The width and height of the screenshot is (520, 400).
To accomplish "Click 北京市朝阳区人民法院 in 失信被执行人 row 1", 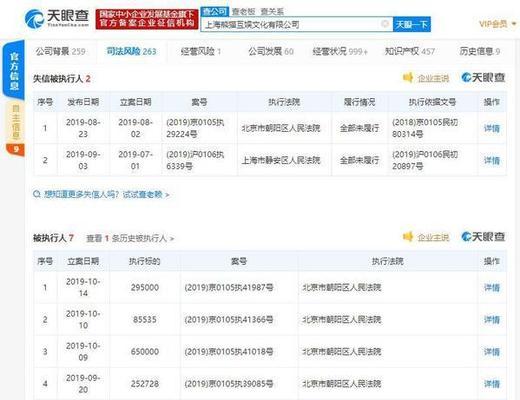I will (x=281, y=128).
